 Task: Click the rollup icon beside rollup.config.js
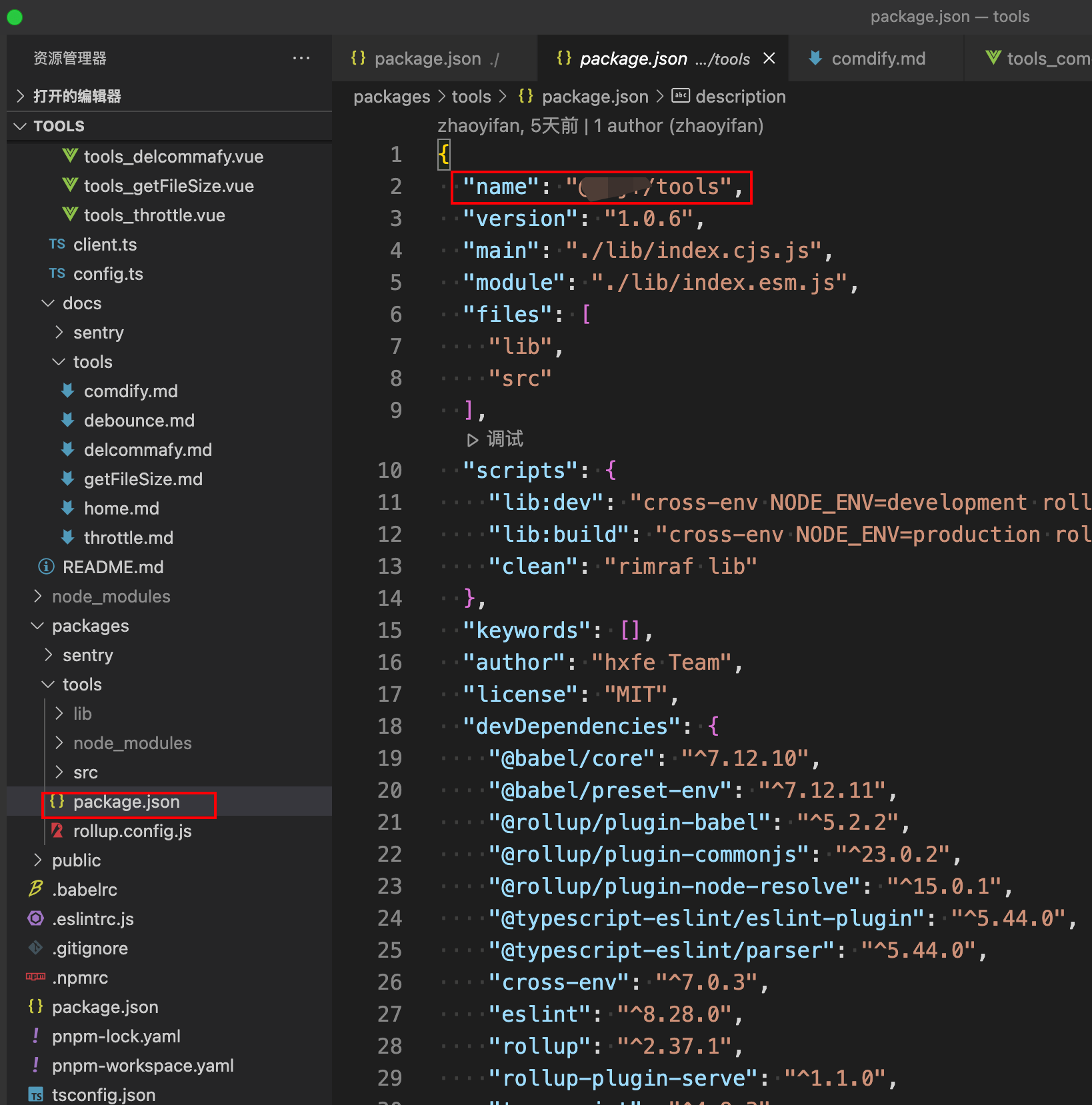coord(57,831)
